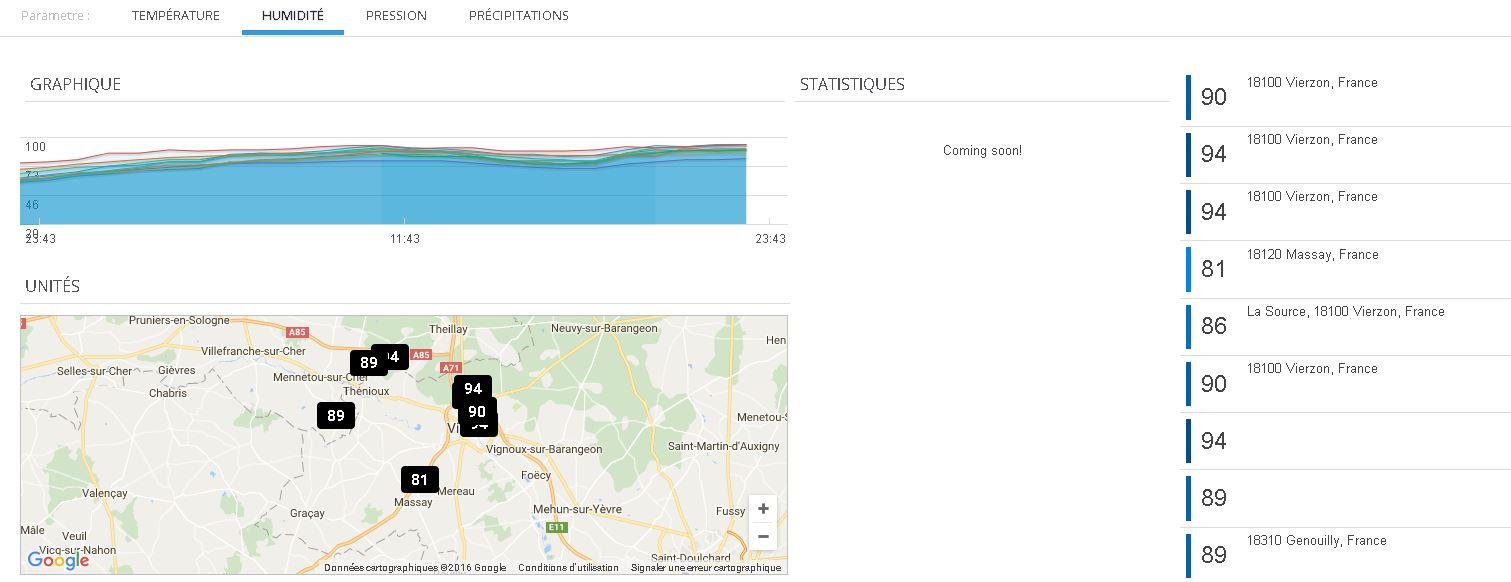Screen dimensions: 1511x582
Task: Click the Données cartographiques attribution text
Action: click(415, 568)
